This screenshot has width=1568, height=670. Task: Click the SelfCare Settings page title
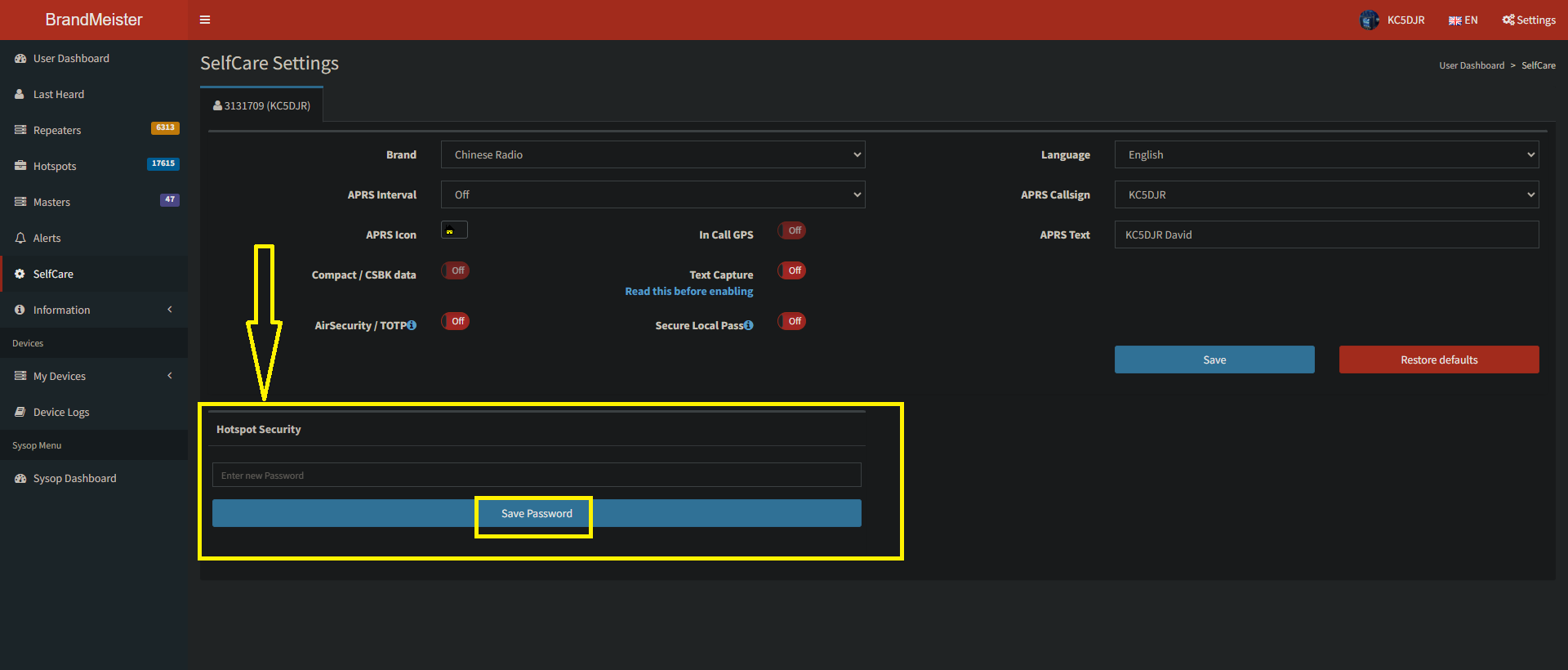269,64
